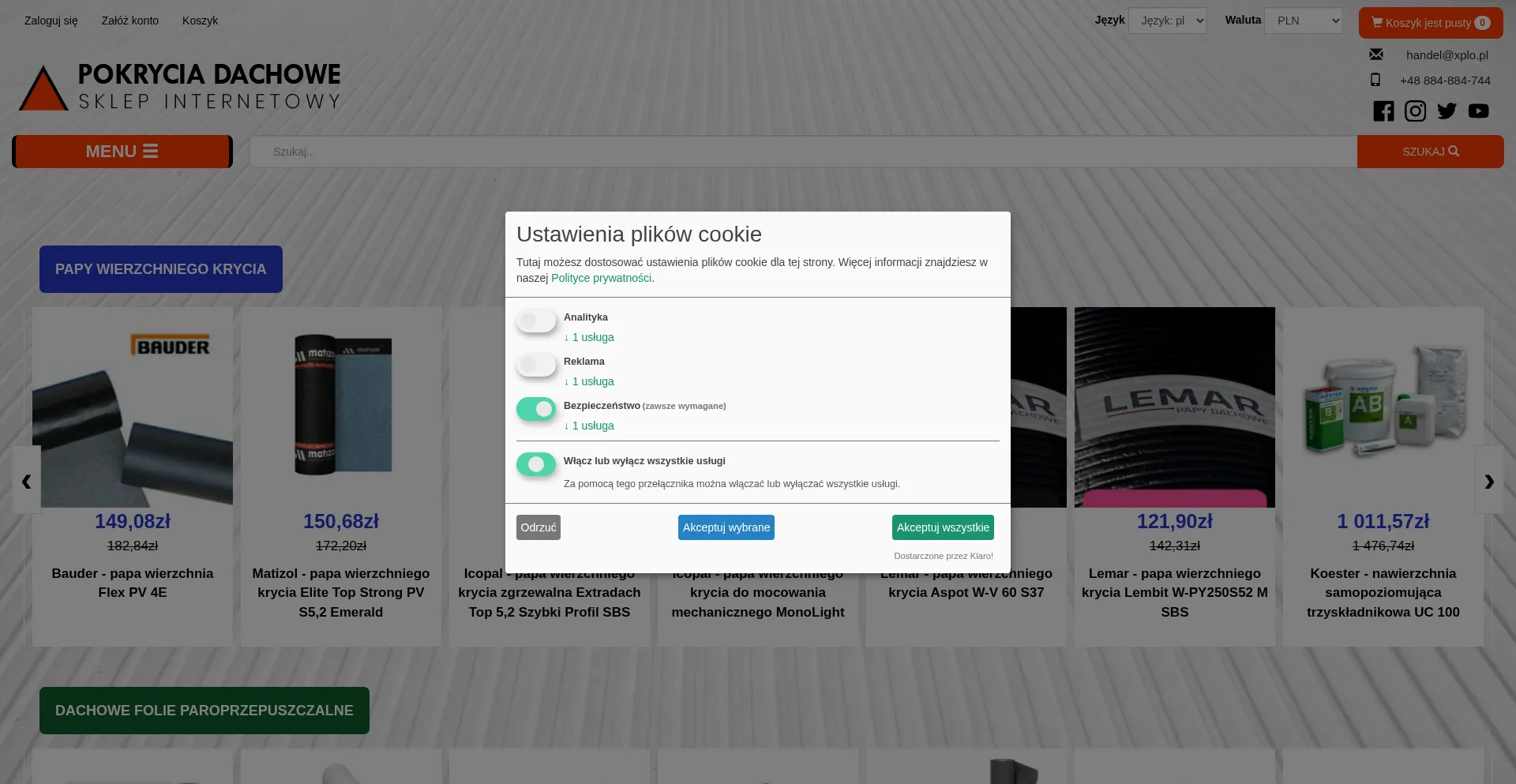1516x784 pixels.
Task: Enable the Reklama cookie toggle
Action: tap(536, 365)
